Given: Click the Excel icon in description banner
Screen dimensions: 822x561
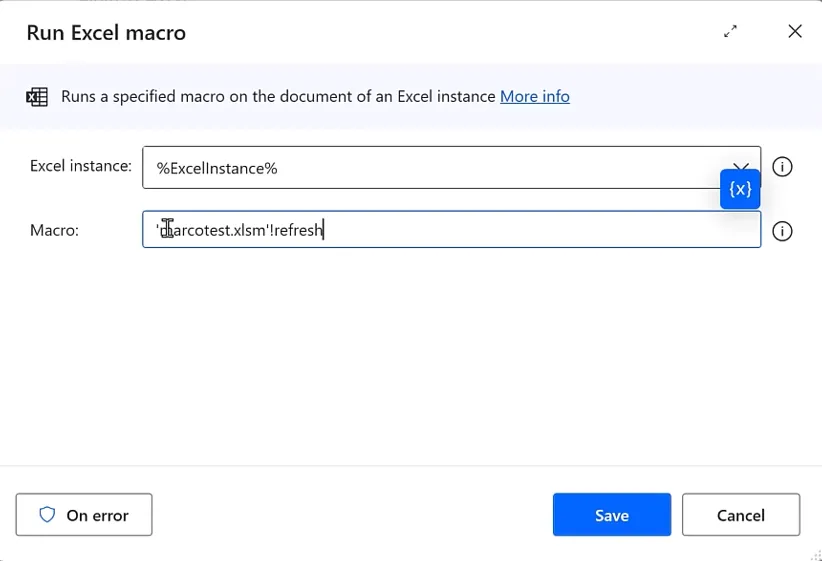Looking at the screenshot, I should (x=37, y=97).
